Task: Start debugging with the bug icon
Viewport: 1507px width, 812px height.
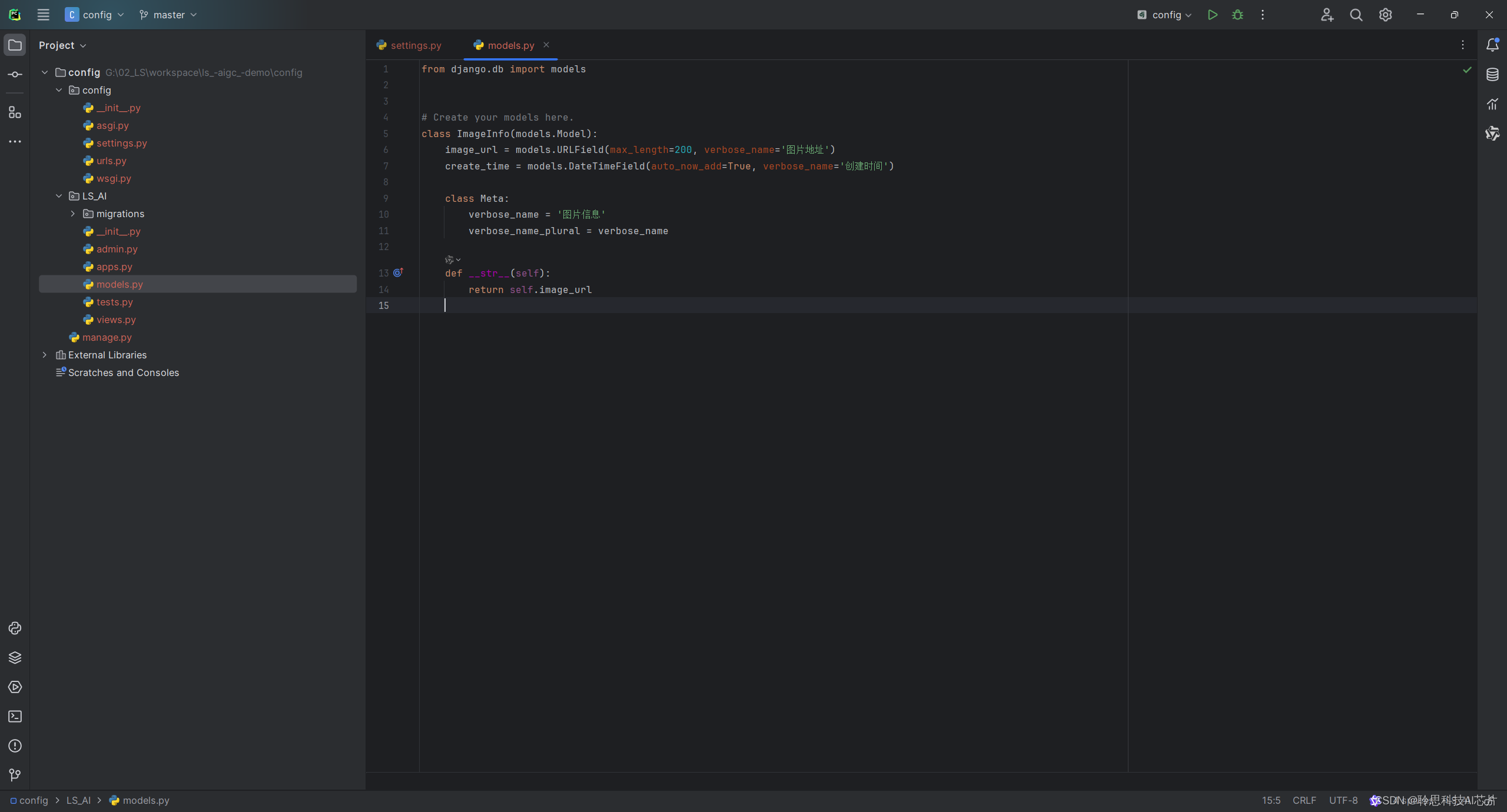Action: coord(1237,15)
